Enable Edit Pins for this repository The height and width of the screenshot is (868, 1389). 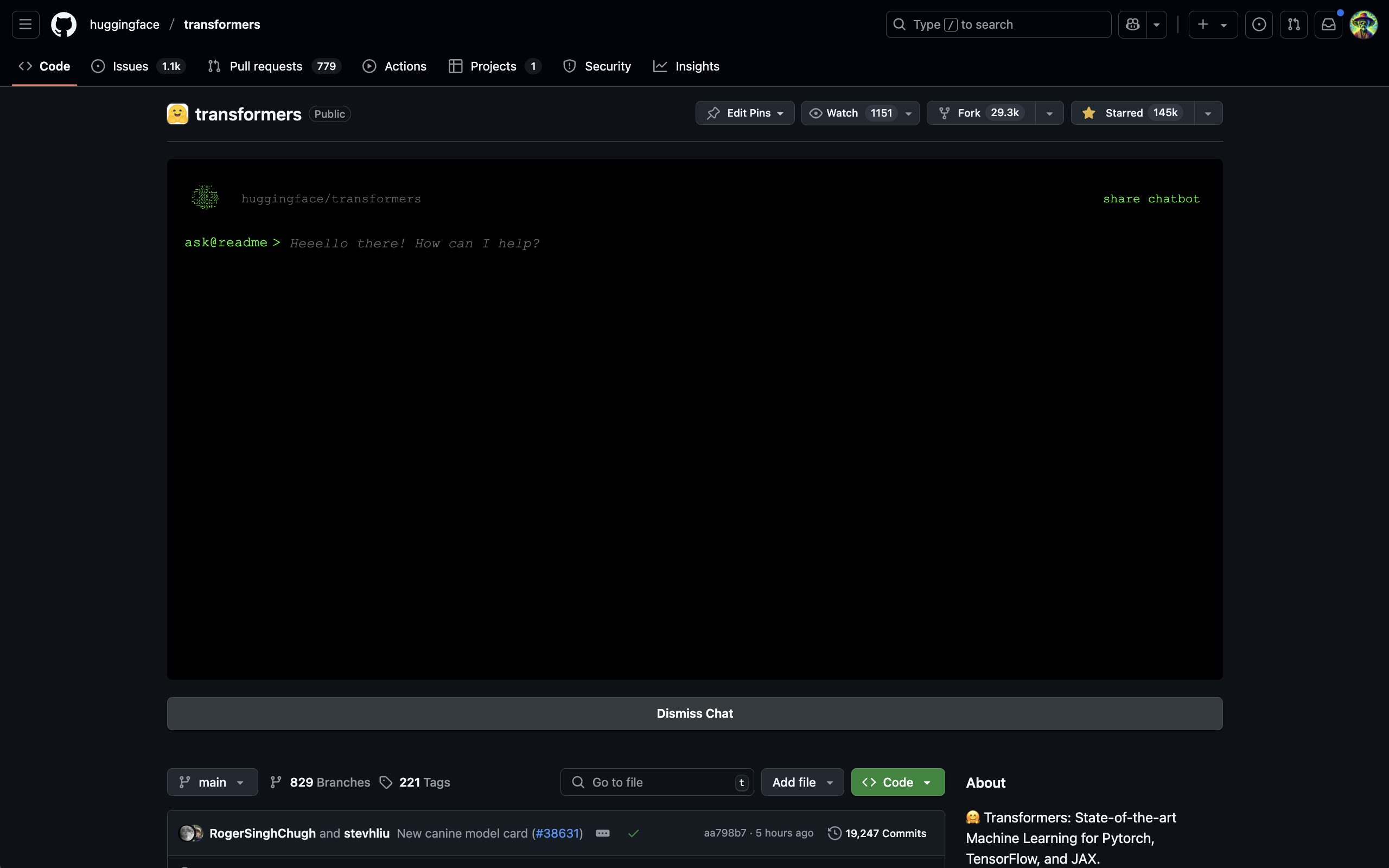pos(744,112)
